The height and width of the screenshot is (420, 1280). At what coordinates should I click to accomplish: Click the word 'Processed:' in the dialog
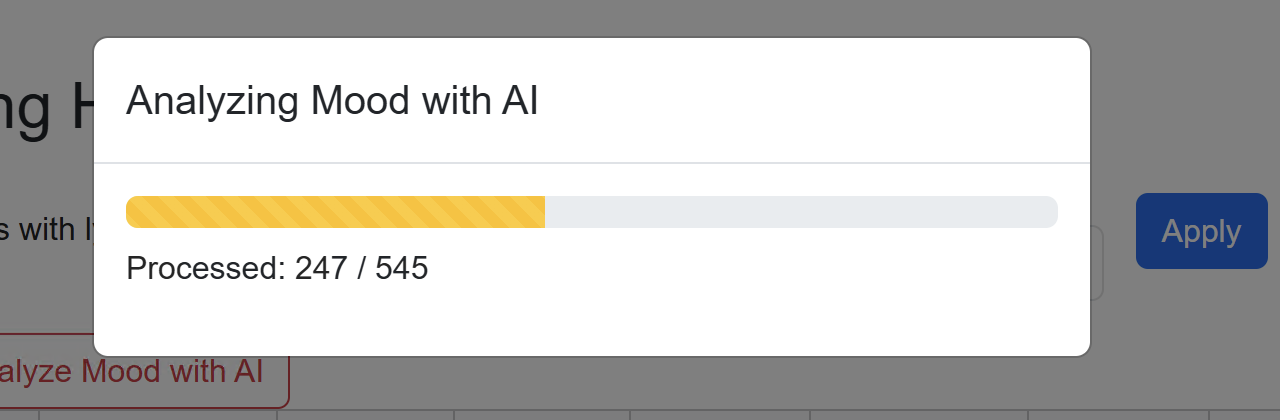pos(205,268)
